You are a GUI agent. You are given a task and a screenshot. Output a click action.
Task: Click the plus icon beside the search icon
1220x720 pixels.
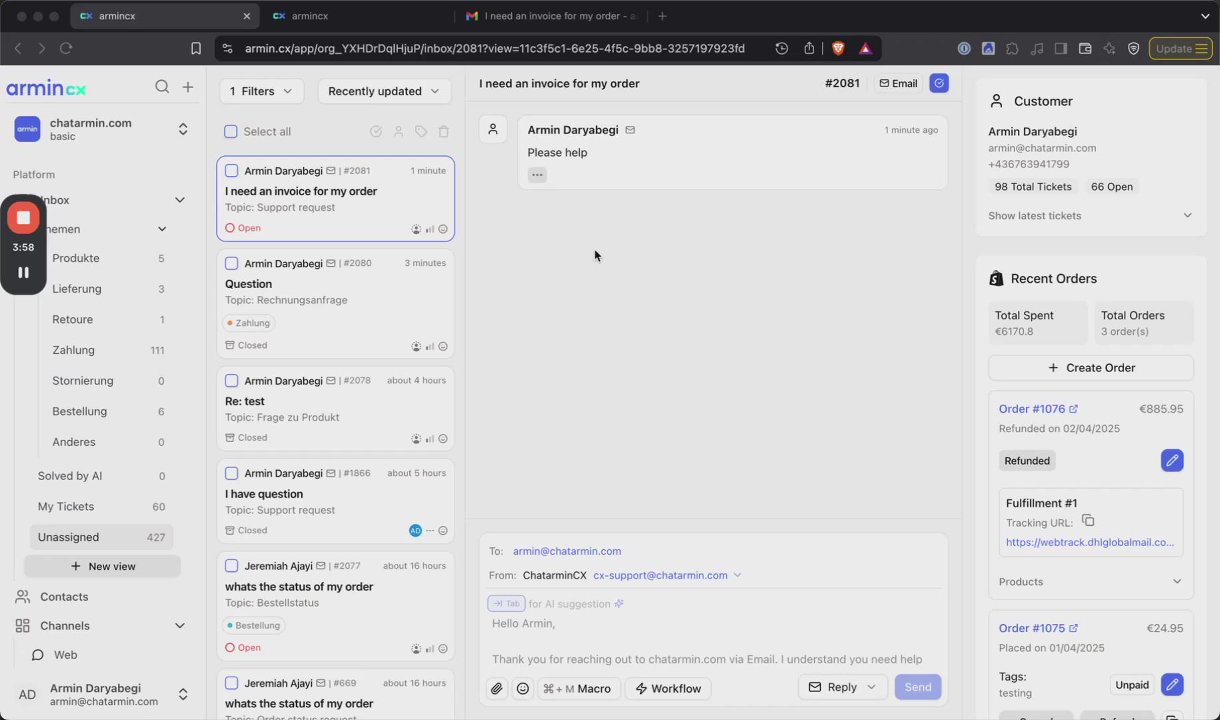[188, 87]
